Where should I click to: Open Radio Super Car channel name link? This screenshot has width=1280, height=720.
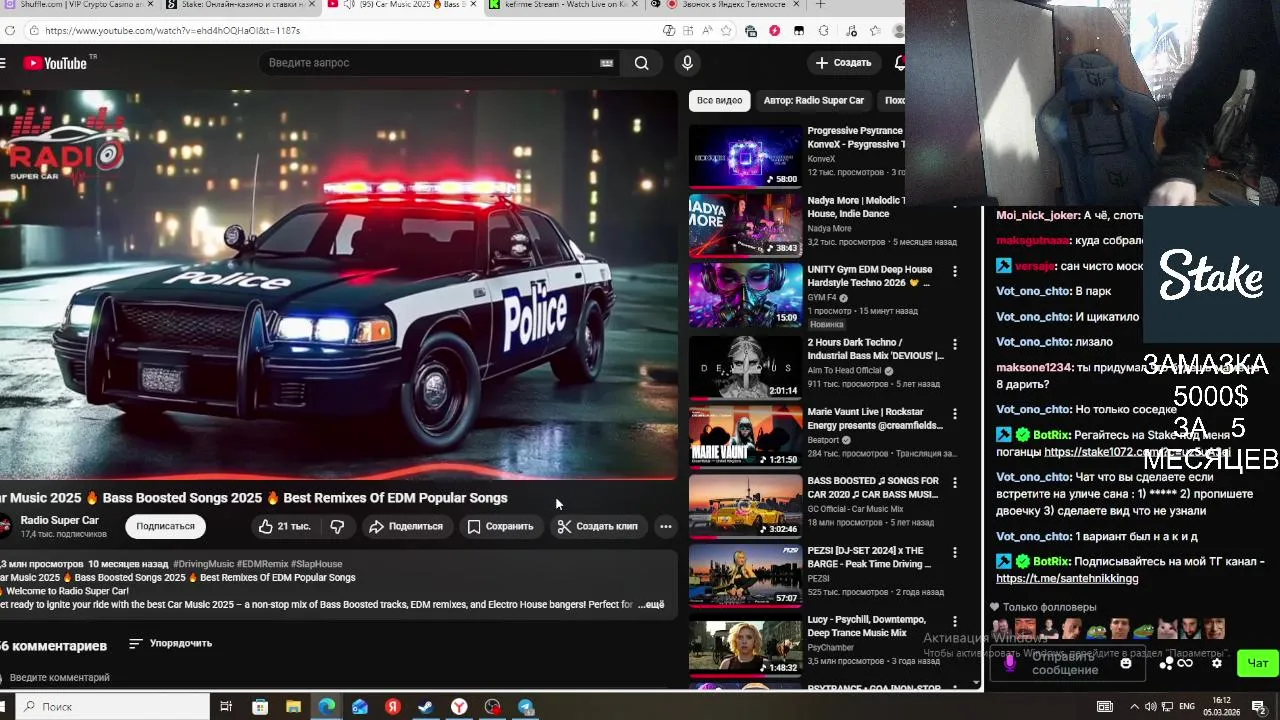pos(60,520)
